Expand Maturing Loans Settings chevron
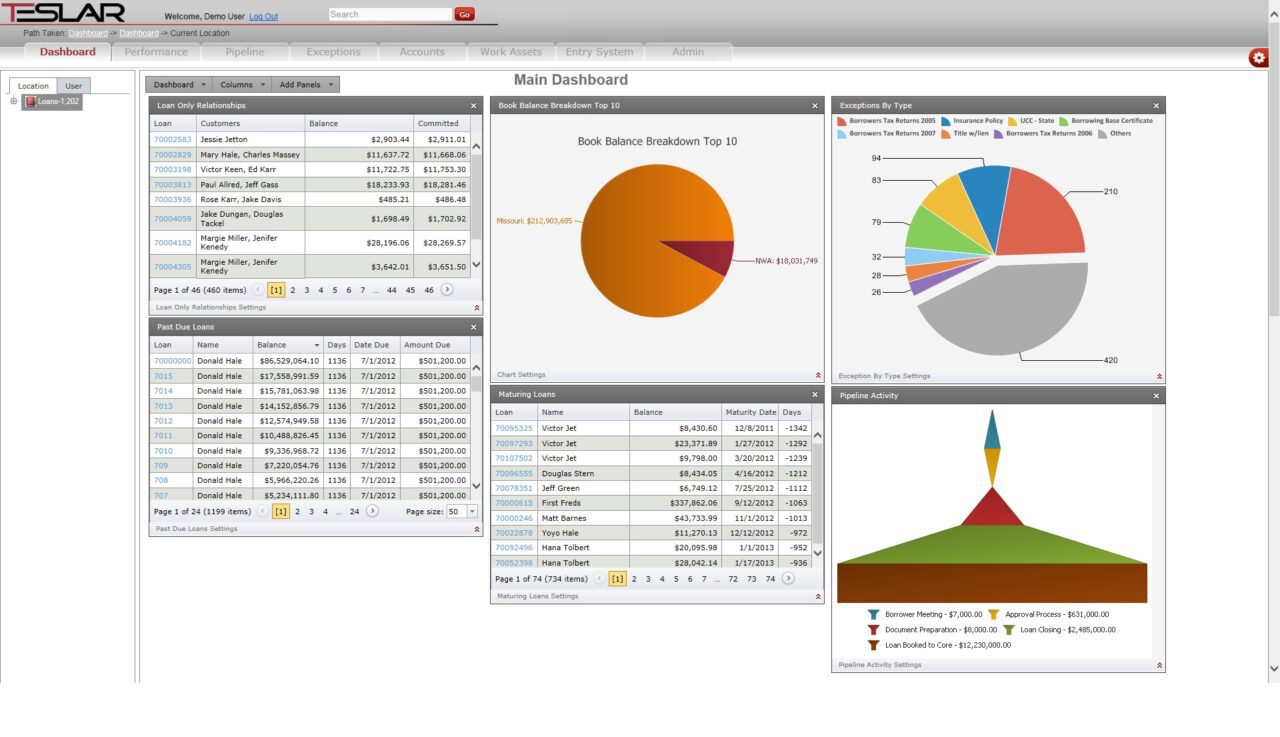Screen dimensions: 1280x737 (x=818, y=596)
